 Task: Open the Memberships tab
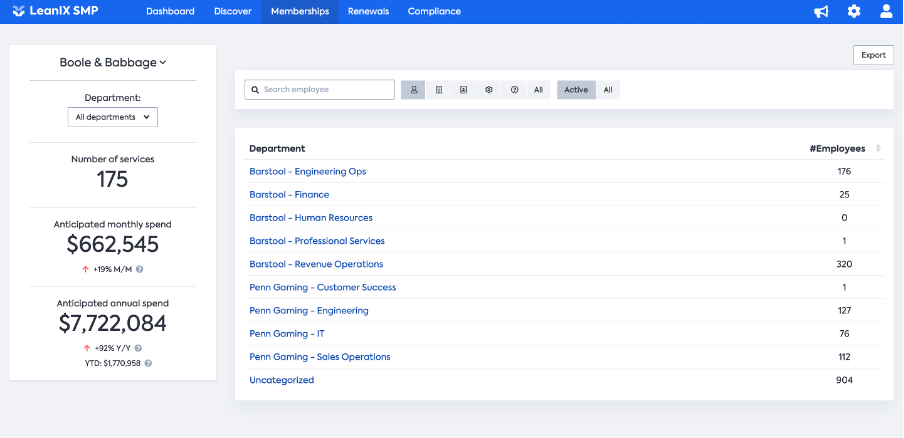300,12
